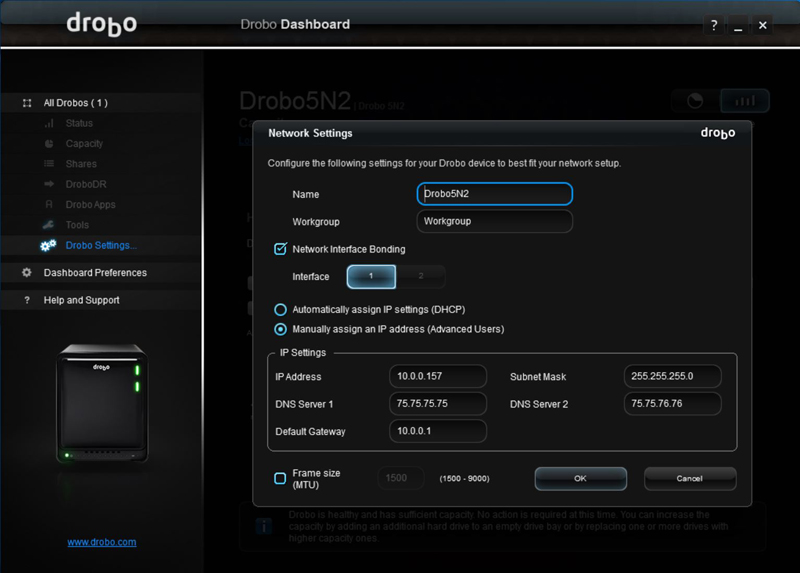Click the Drobo Apps icon
800x573 pixels.
pyautogui.click(x=49, y=205)
